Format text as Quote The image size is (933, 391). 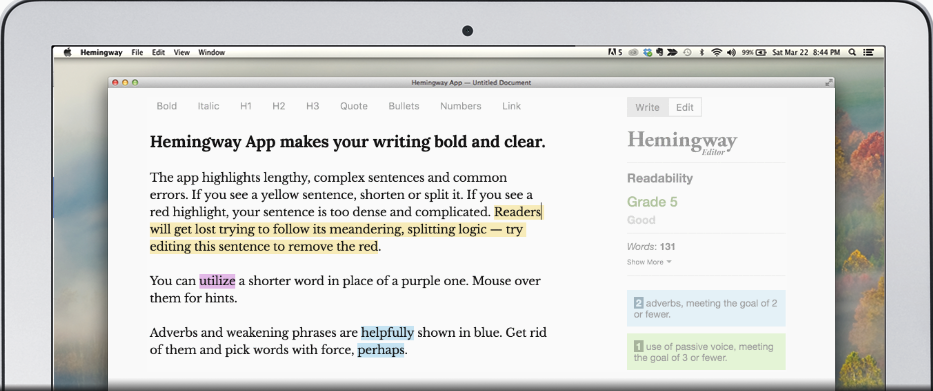click(353, 106)
